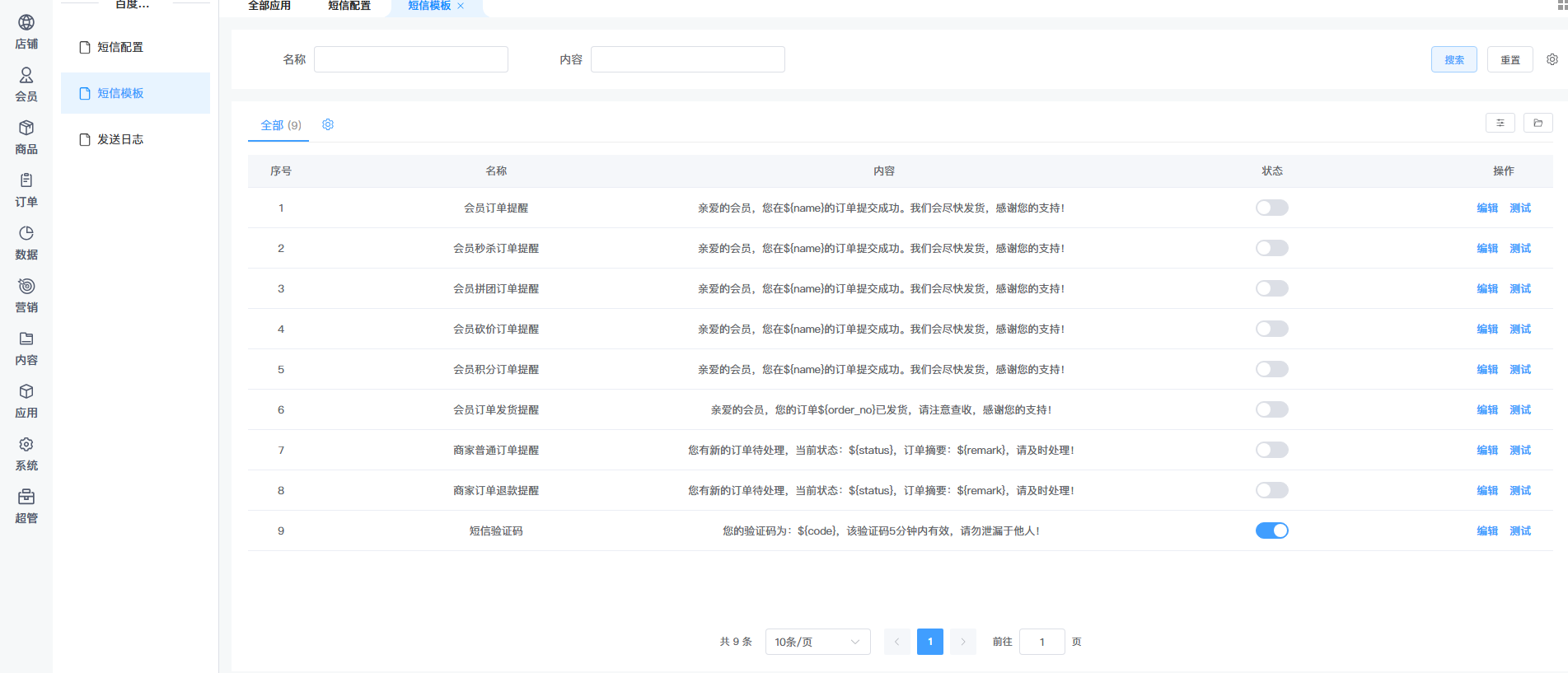Click the 共 9 条 total count text
The width and height of the screenshot is (1568, 673).
pos(736,642)
